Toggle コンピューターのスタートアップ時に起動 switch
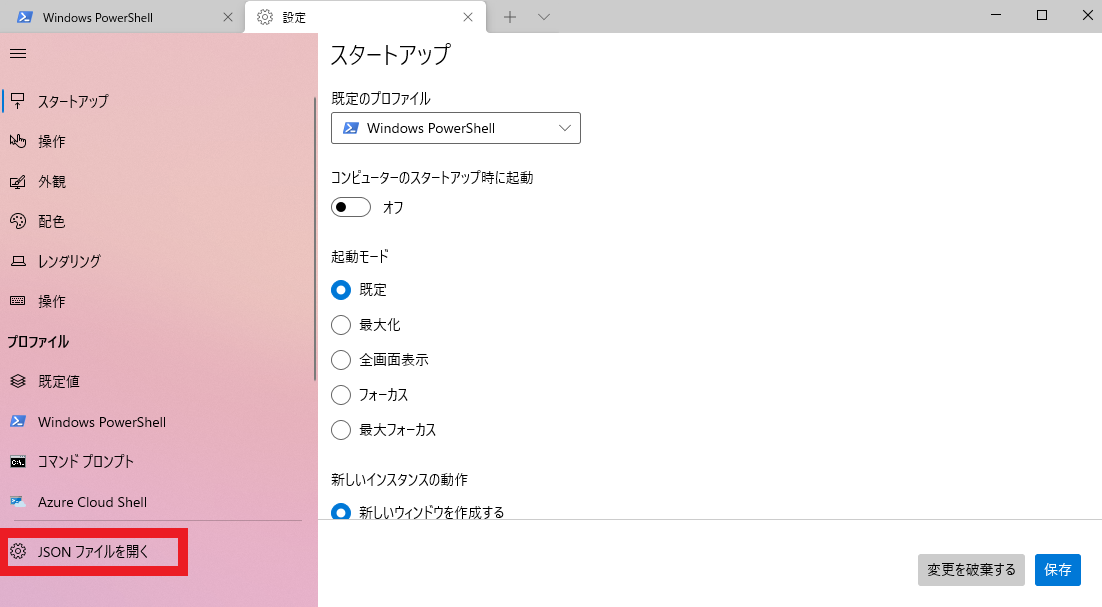This screenshot has width=1102, height=607. coord(350,207)
